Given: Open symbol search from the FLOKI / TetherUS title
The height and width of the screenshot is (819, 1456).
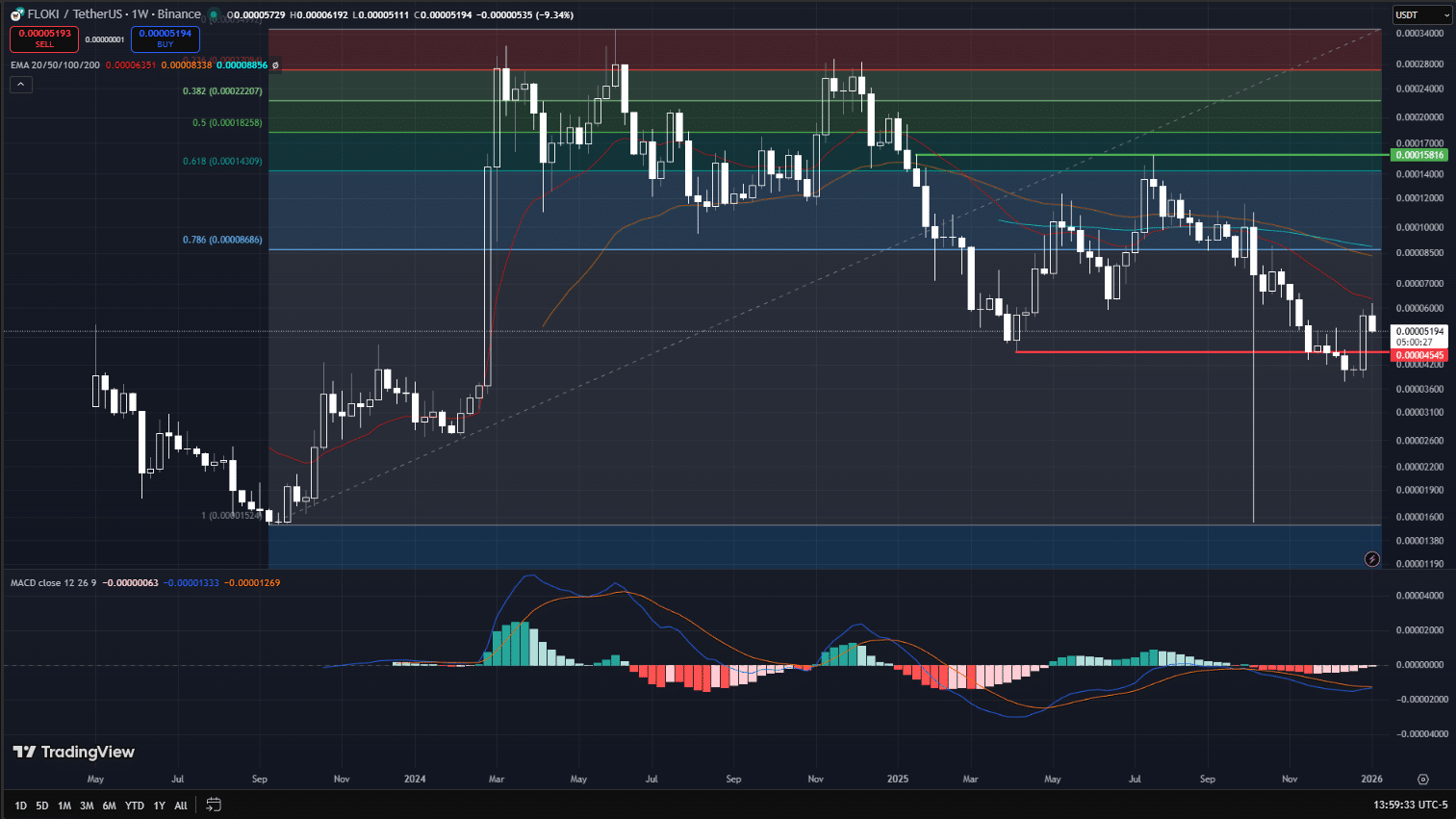Looking at the screenshot, I should pyautogui.click(x=72, y=13).
